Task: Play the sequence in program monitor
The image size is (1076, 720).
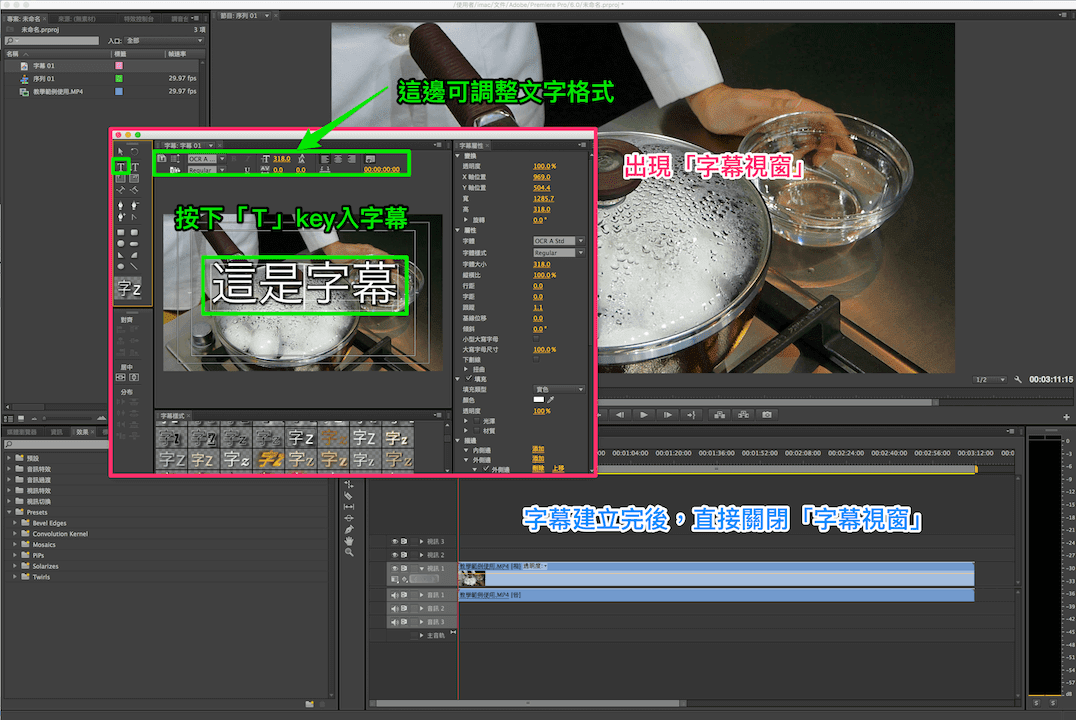Action: [644, 415]
